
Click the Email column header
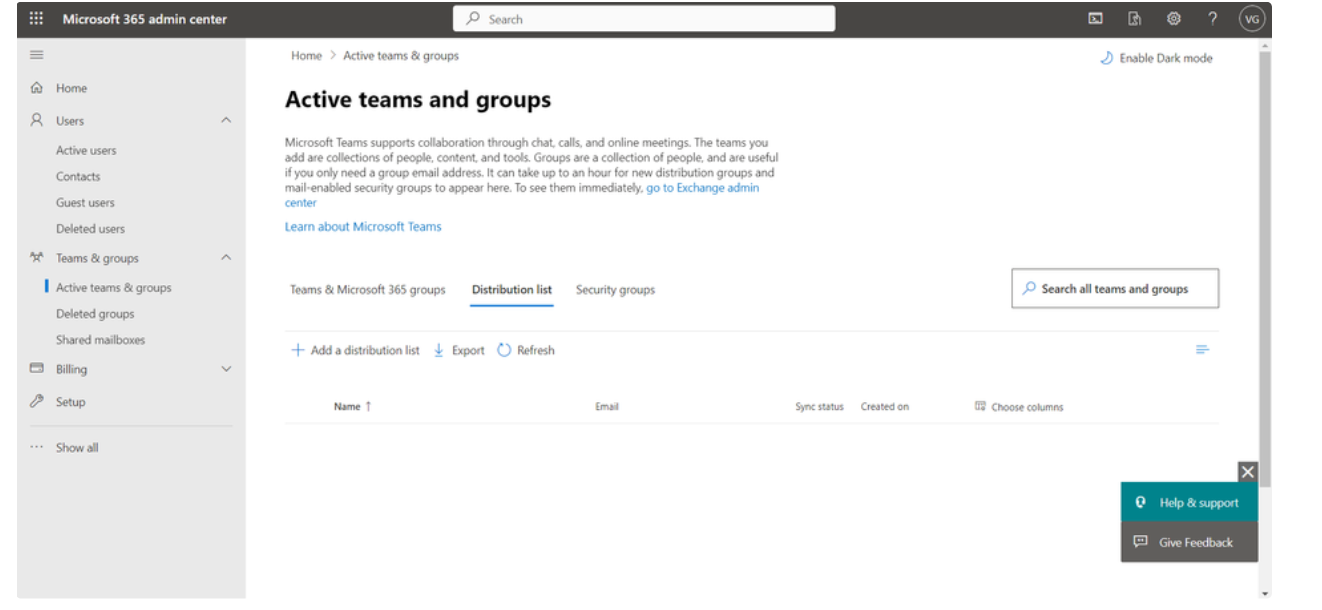[x=607, y=407]
